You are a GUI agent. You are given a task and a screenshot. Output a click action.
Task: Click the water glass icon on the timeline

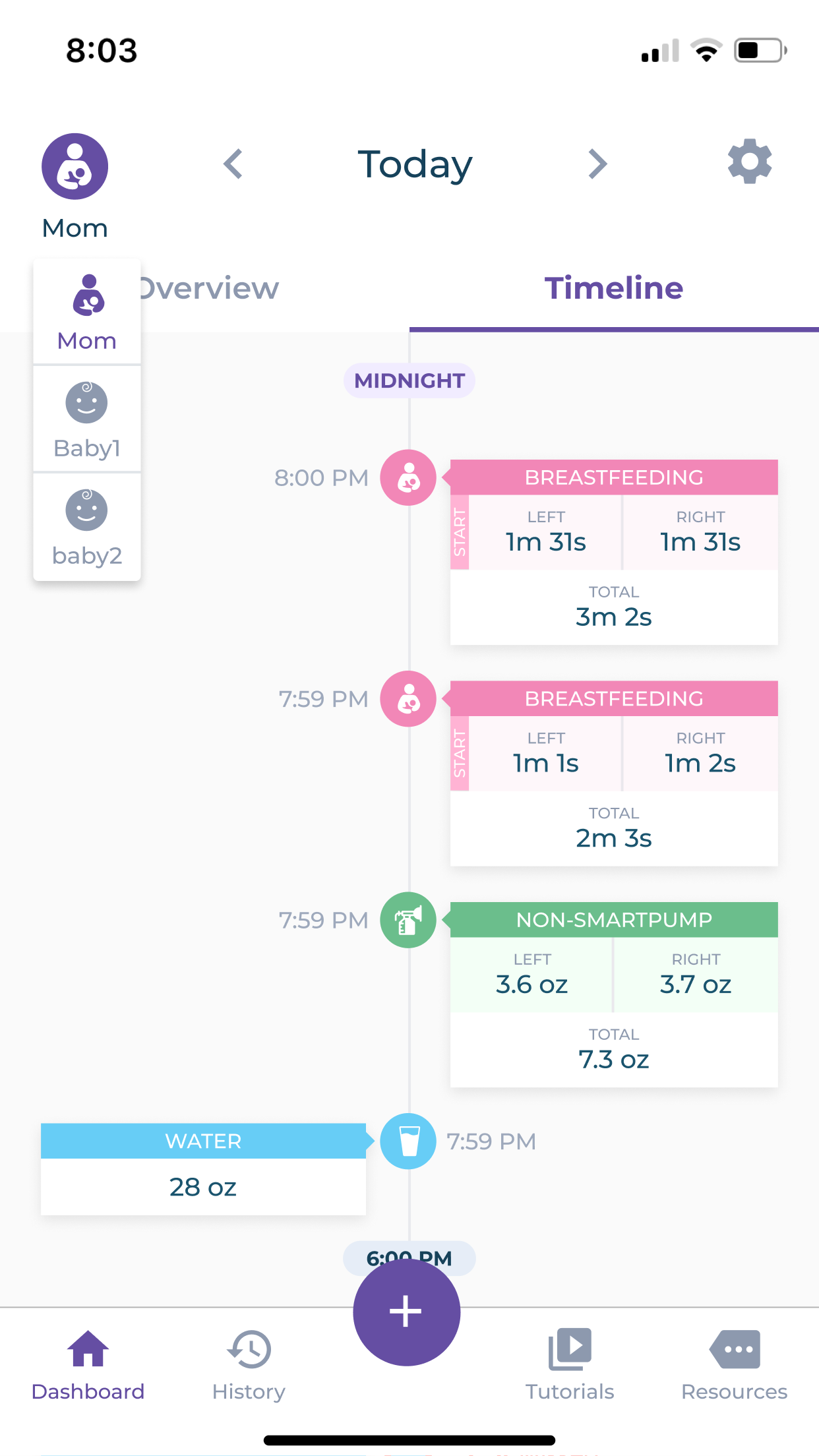(x=408, y=1141)
